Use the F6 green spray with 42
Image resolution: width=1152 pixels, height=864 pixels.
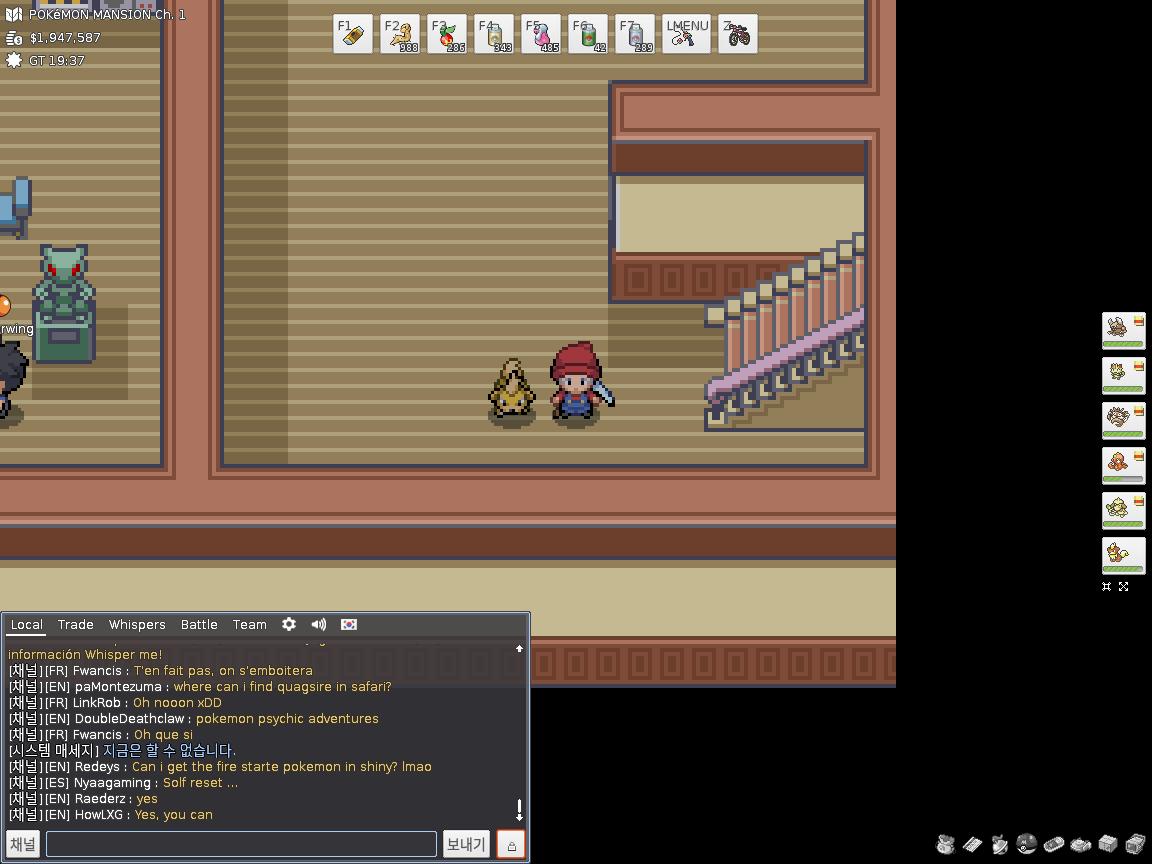pos(588,34)
